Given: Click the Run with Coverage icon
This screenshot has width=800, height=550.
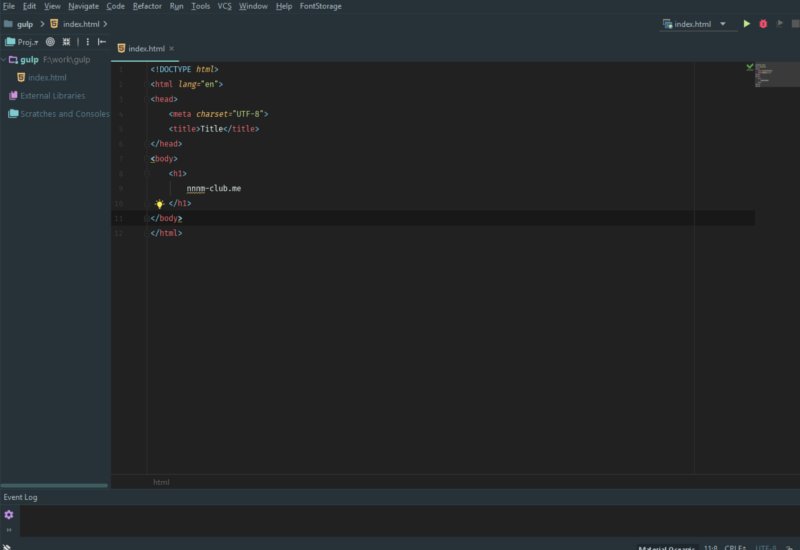Looking at the screenshot, I should coord(779,24).
